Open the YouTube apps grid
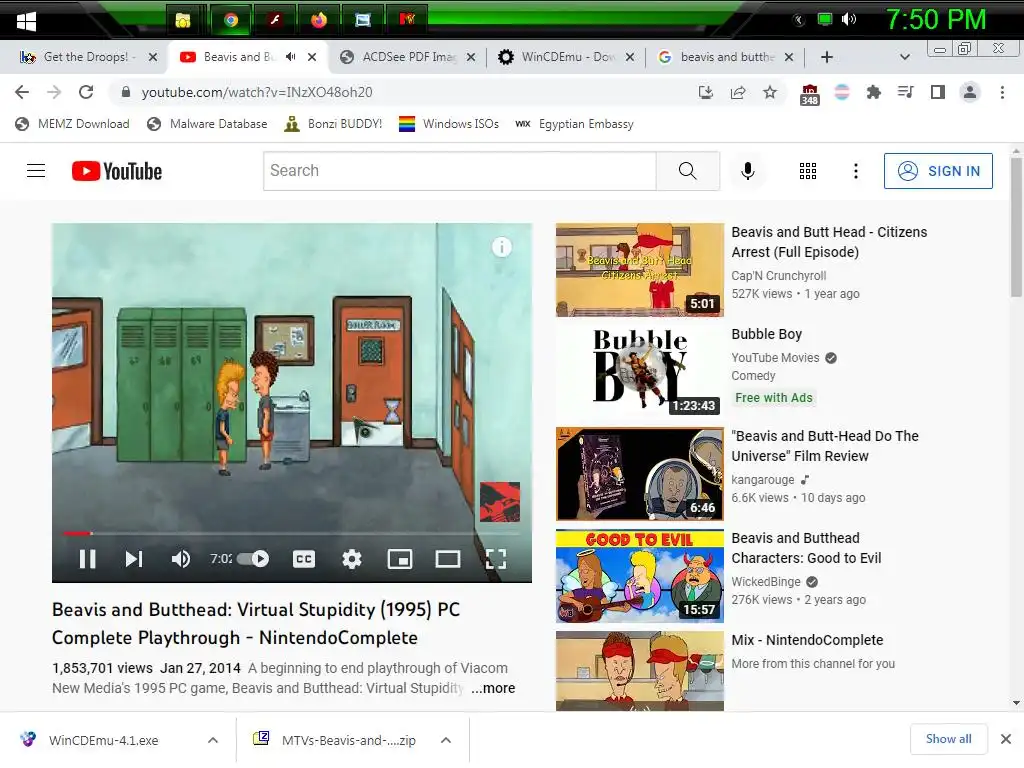 (x=808, y=171)
